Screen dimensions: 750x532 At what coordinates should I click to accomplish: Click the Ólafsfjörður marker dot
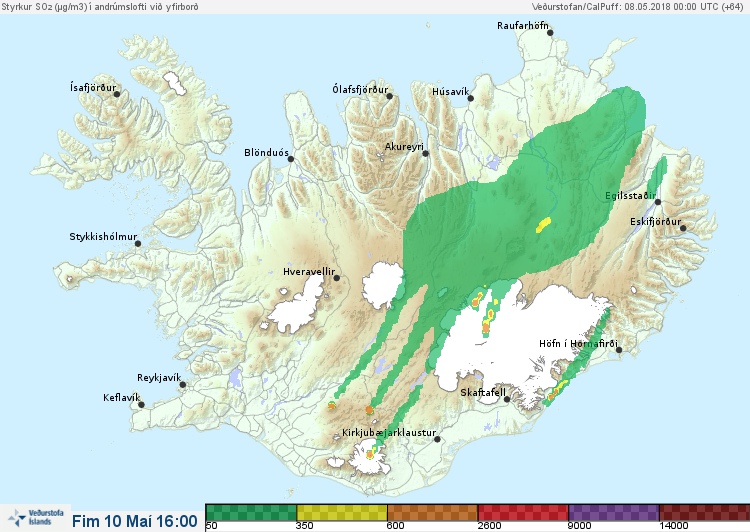pos(390,97)
